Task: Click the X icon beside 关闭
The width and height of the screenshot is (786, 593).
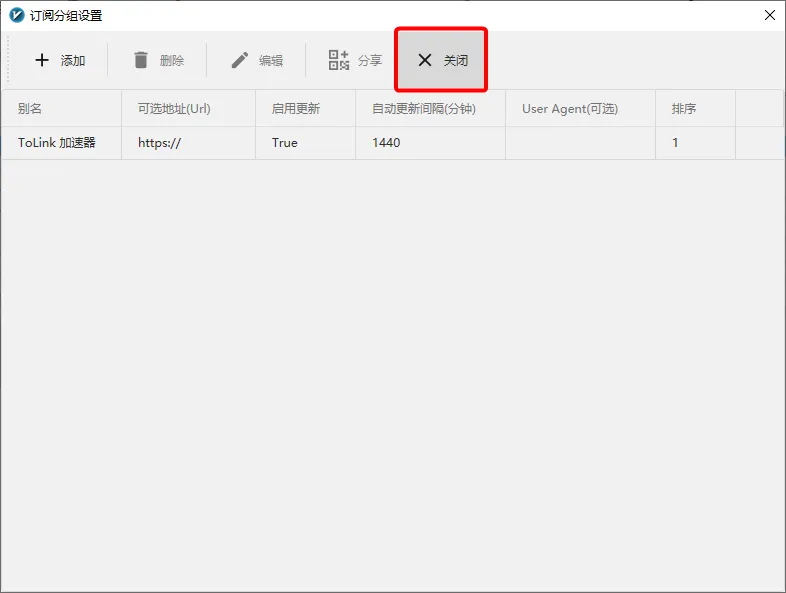Action: click(x=425, y=60)
